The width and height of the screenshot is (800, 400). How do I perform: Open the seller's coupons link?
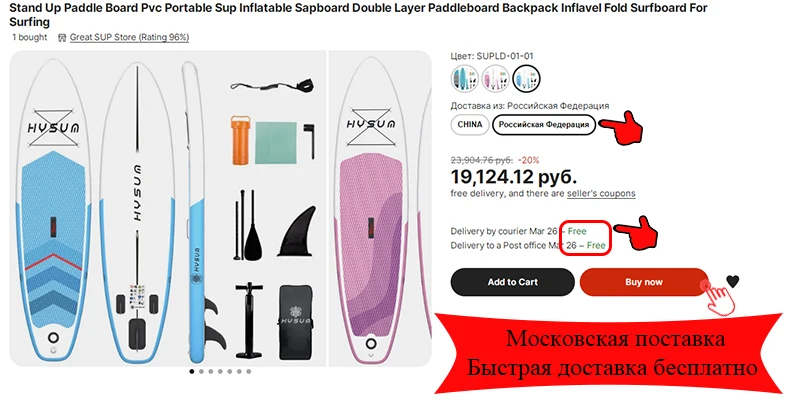point(601,194)
